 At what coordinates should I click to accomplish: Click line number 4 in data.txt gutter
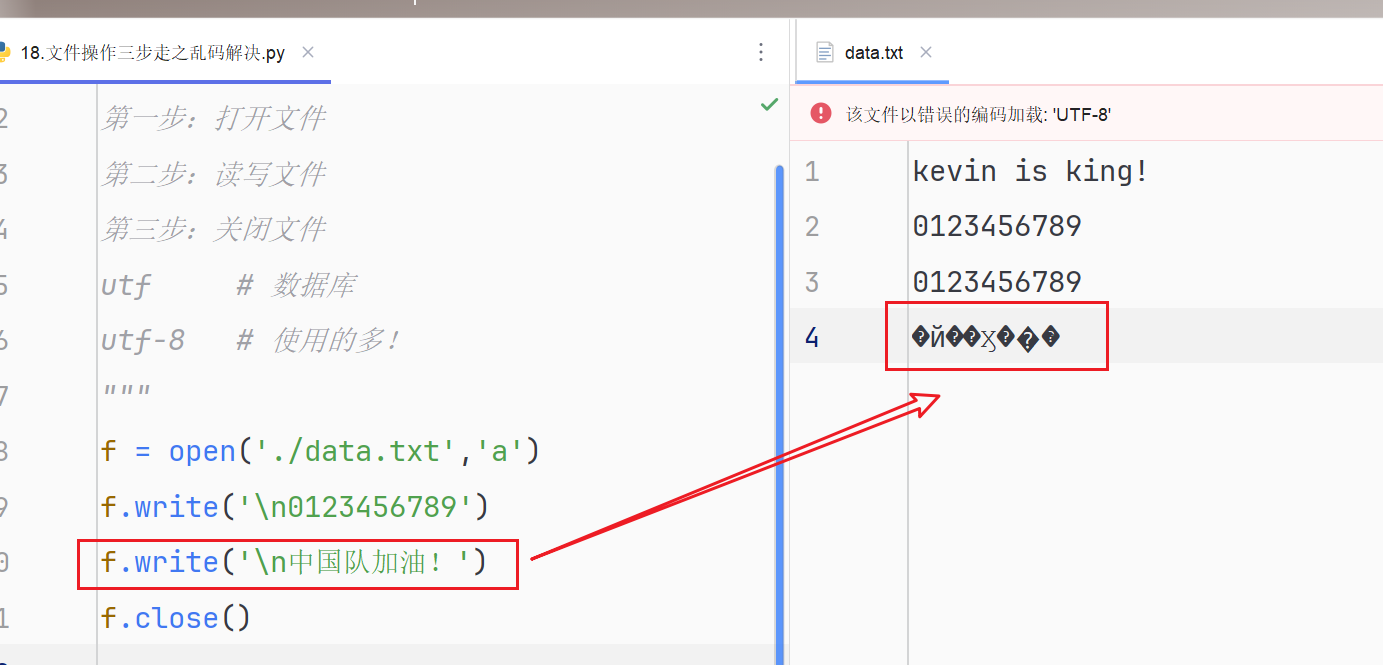(812, 338)
